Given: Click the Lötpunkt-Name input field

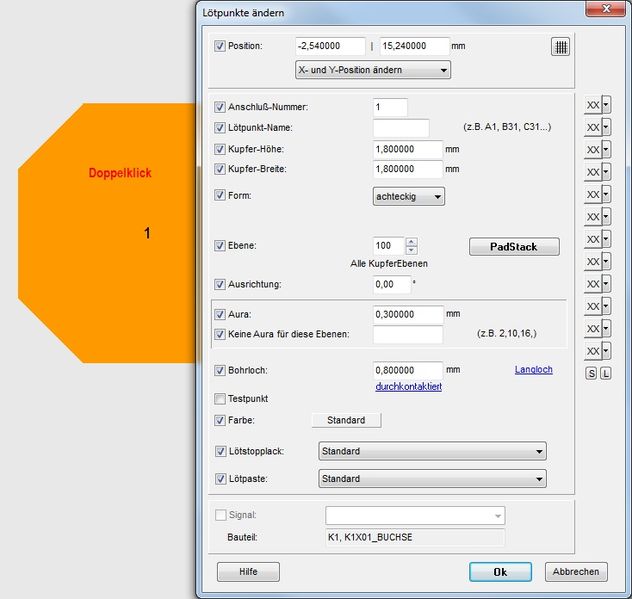Looking at the screenshot, I should click(400, 128).
